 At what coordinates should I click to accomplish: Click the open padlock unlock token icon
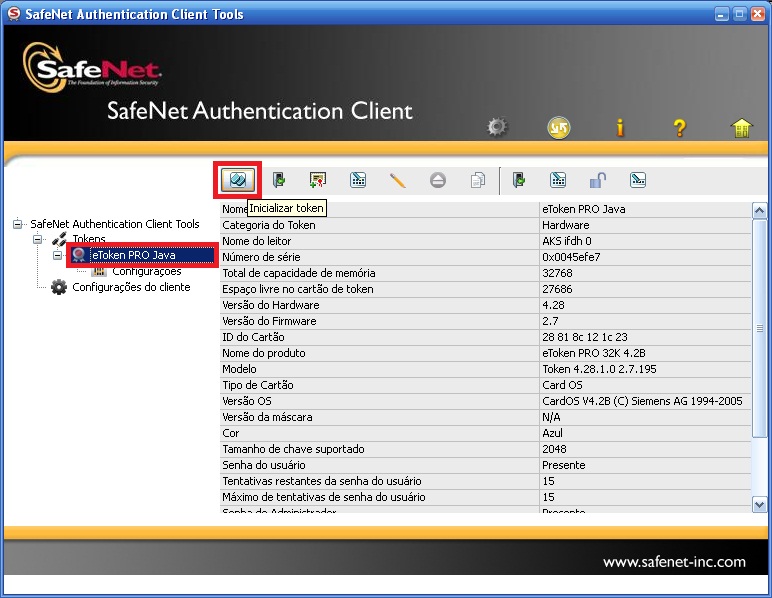point(598,180)
